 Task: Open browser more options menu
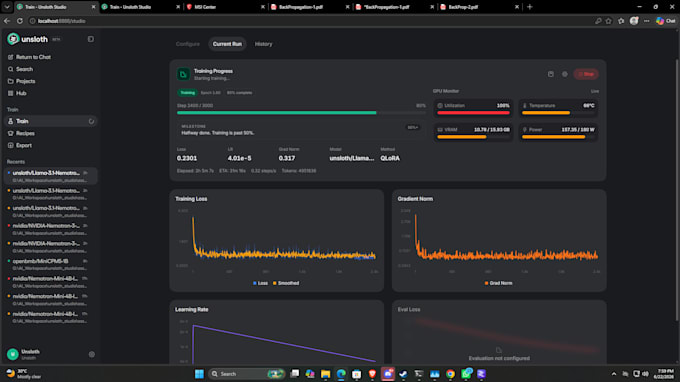pyautogui.click(x=647, y=21)
